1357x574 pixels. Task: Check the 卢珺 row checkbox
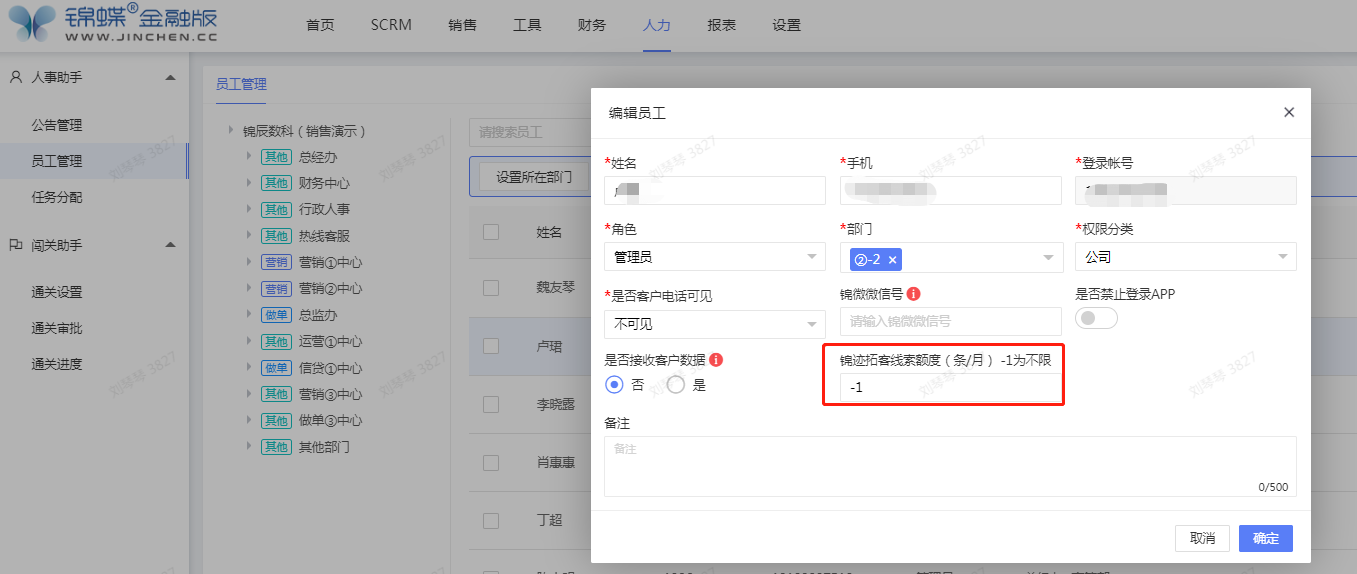coord(491,346)
